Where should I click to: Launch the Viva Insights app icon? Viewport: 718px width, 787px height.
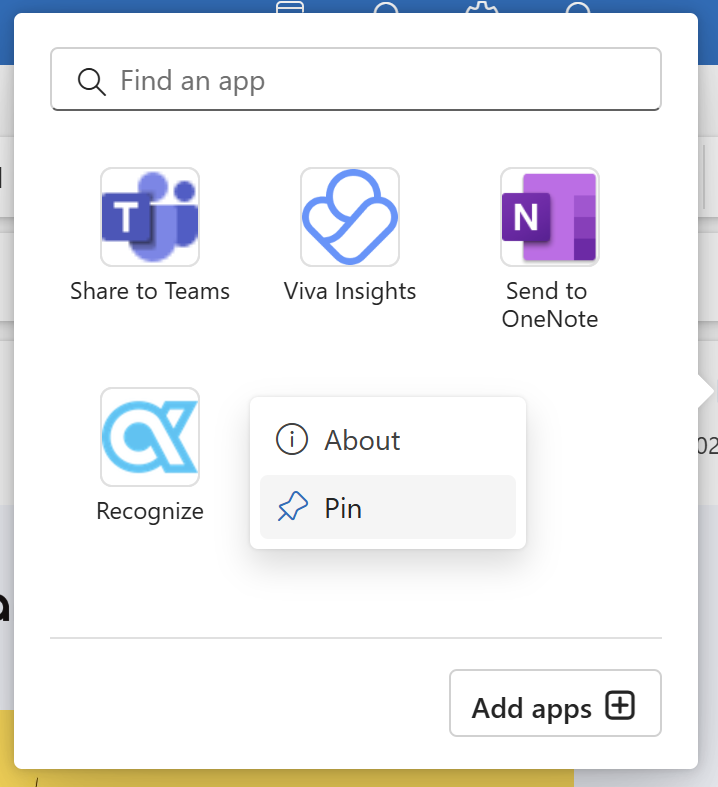[350, 217]
